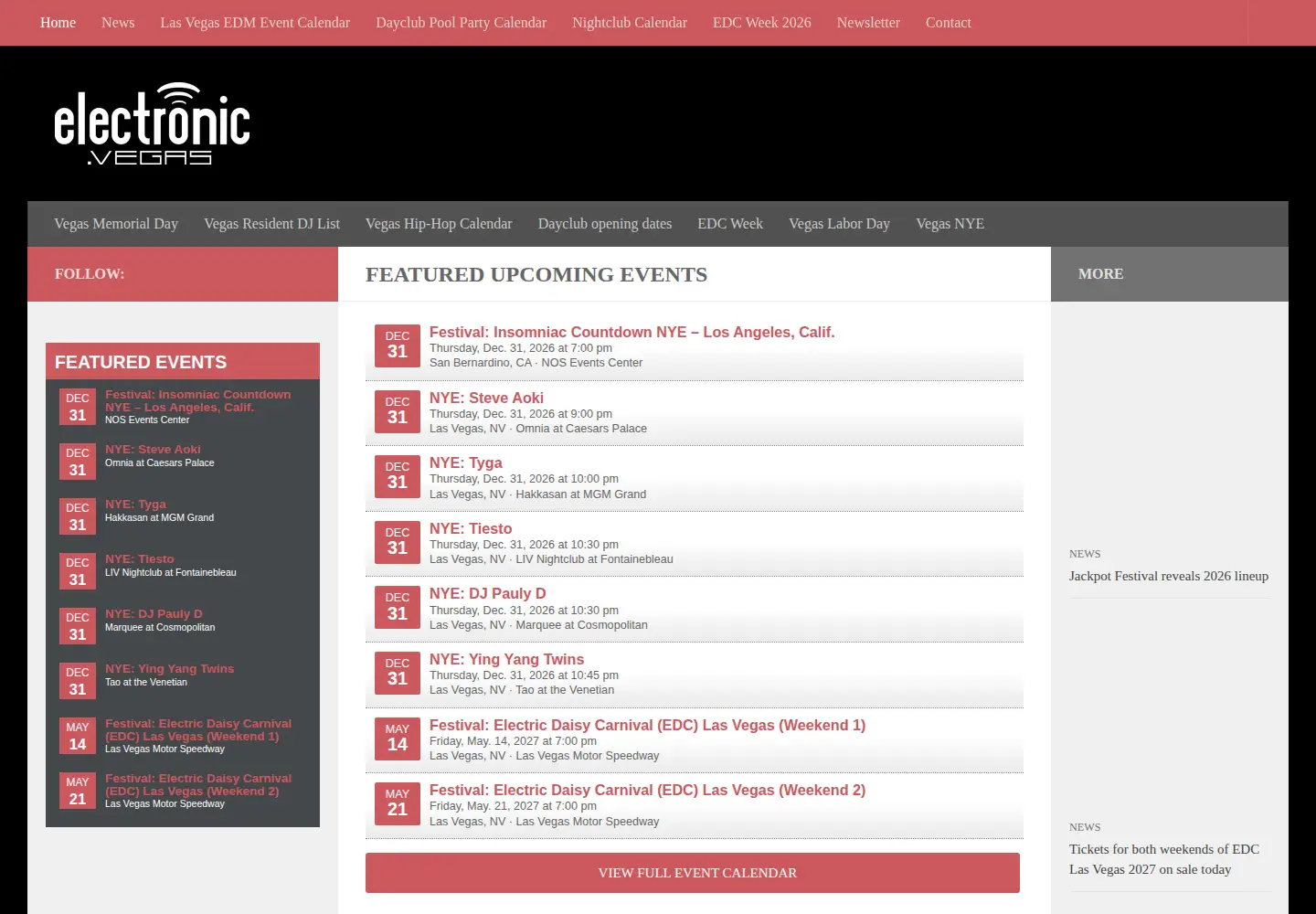This screenshot has height=914, width=1316.
Task: Go to the Newsletter page
Action: [x=868, y=23]
